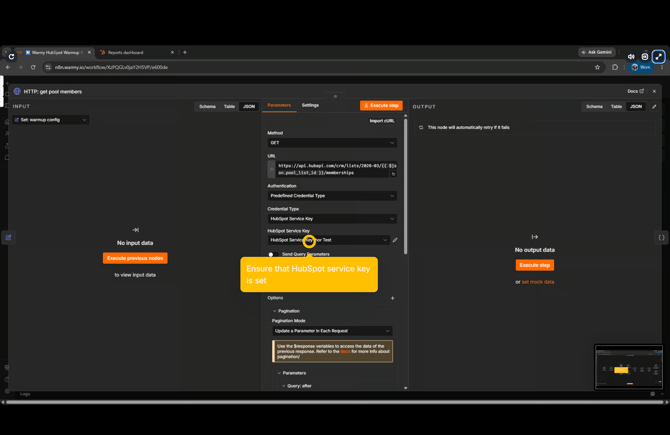Select Schema view in the Output panel
Screen dimensions: 670x435
594,106
